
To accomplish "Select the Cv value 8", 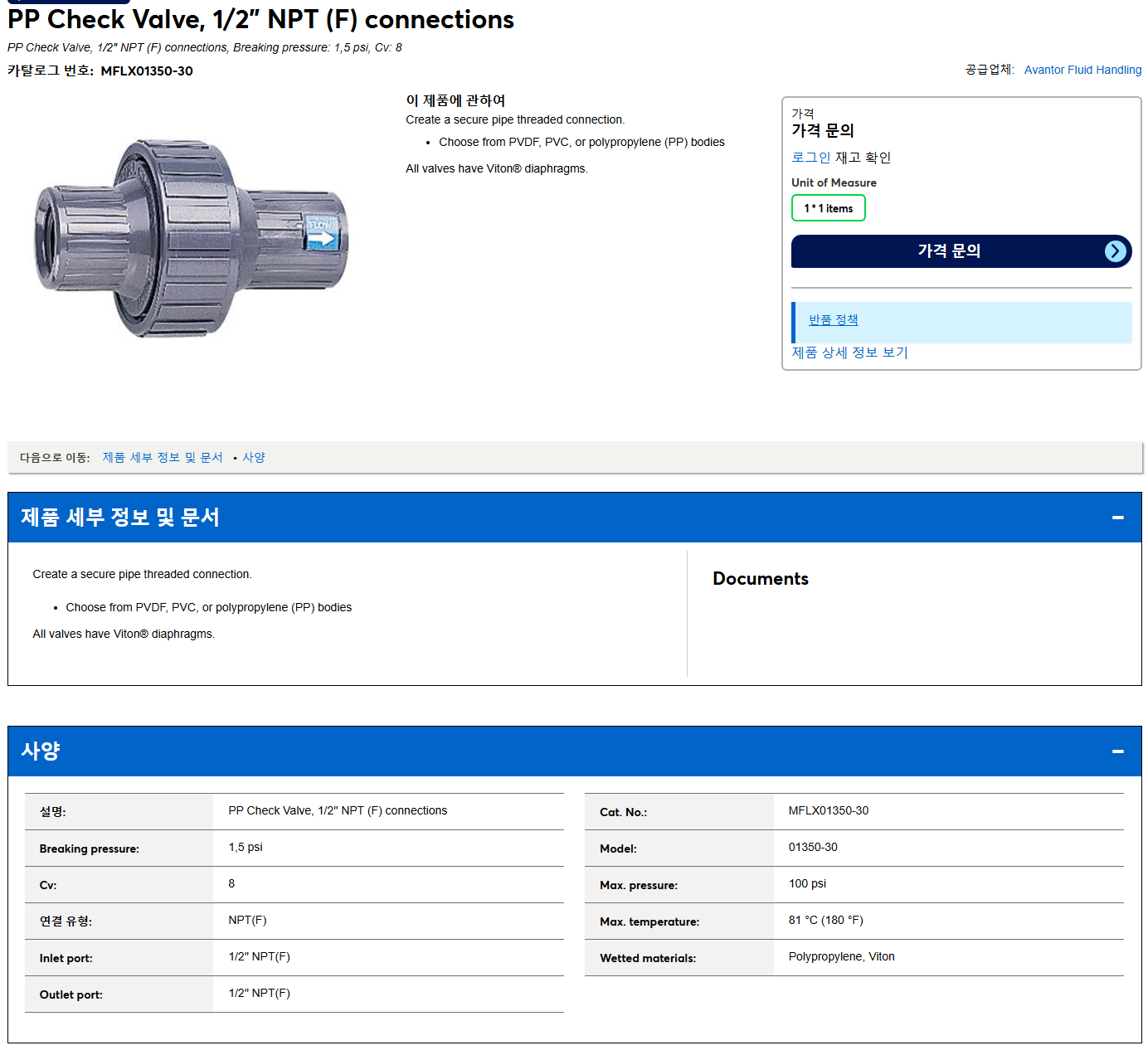I will (x=231, y=884).
